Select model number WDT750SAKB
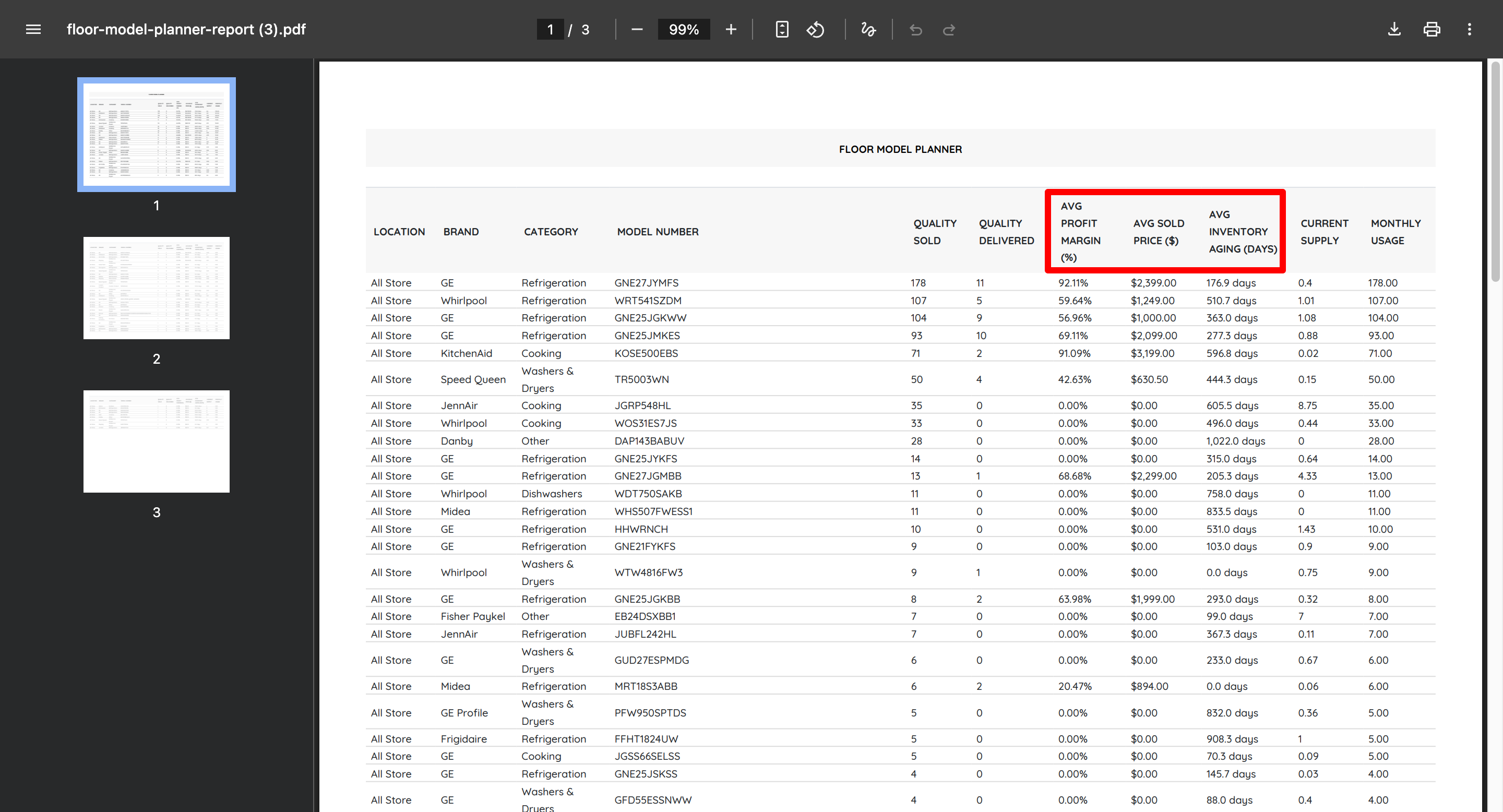Image resolution: width=1503 pixels, height=812 pixels. click(648, 494)
